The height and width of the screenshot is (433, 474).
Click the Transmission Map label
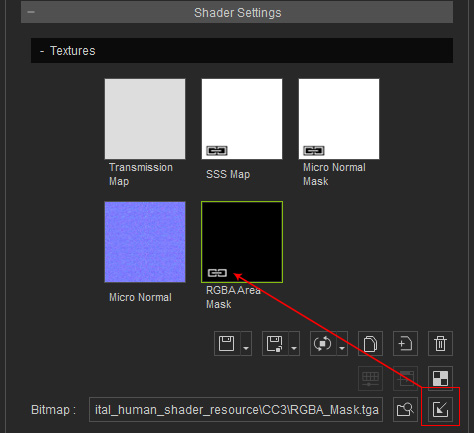141,174
